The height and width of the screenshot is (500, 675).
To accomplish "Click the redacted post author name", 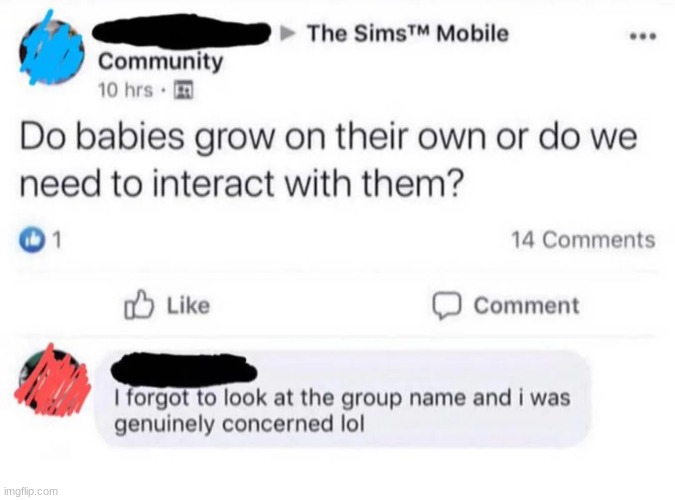I will click(x=181, y=31).
